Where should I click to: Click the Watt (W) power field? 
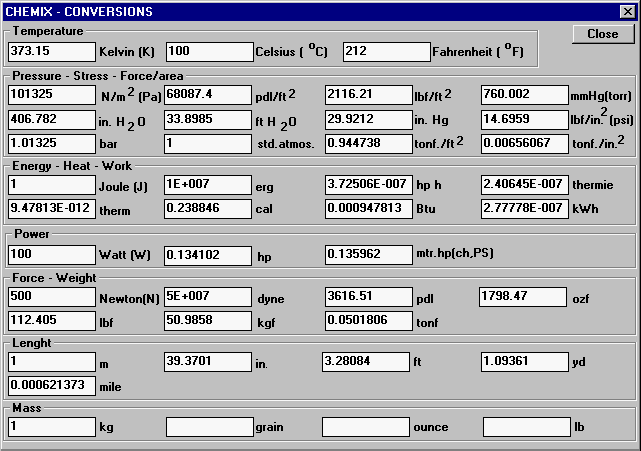[52, 255]
